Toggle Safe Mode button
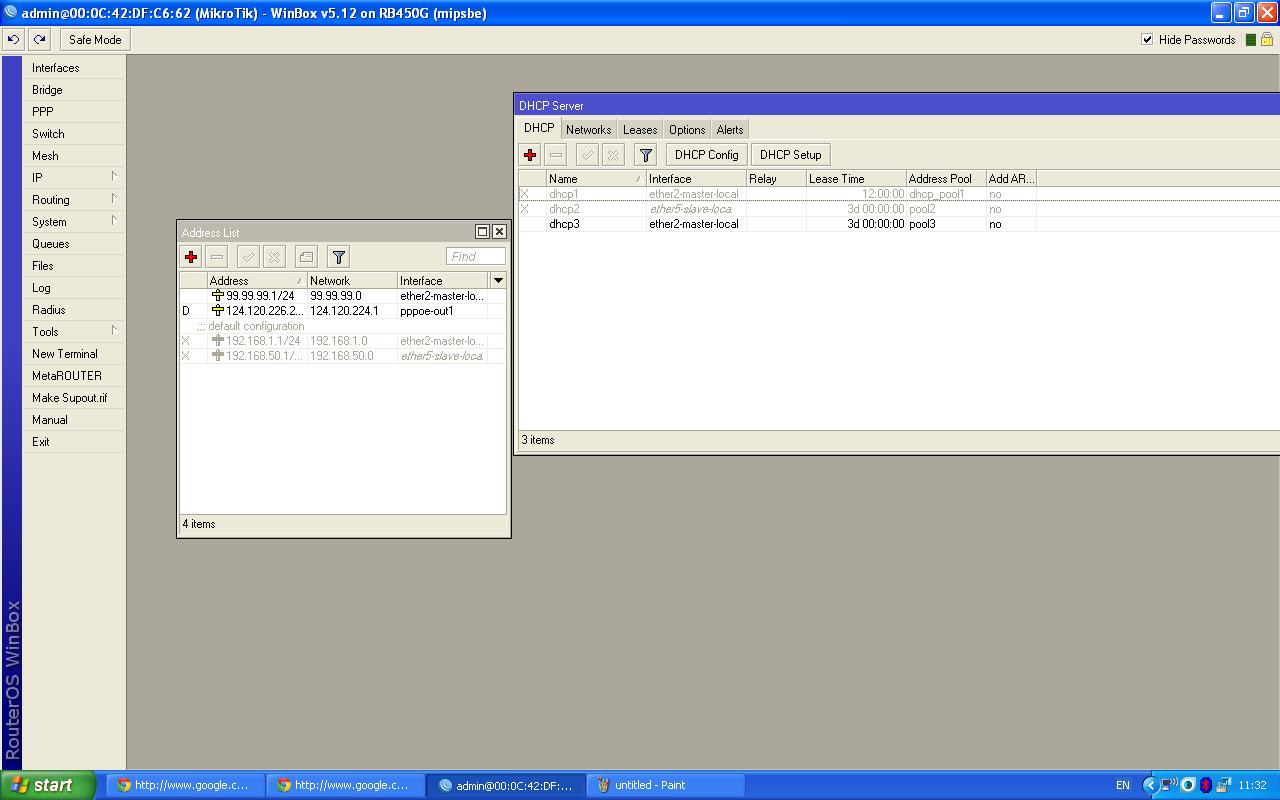Viewport: 1280px width, 800px height. (95, 40)
